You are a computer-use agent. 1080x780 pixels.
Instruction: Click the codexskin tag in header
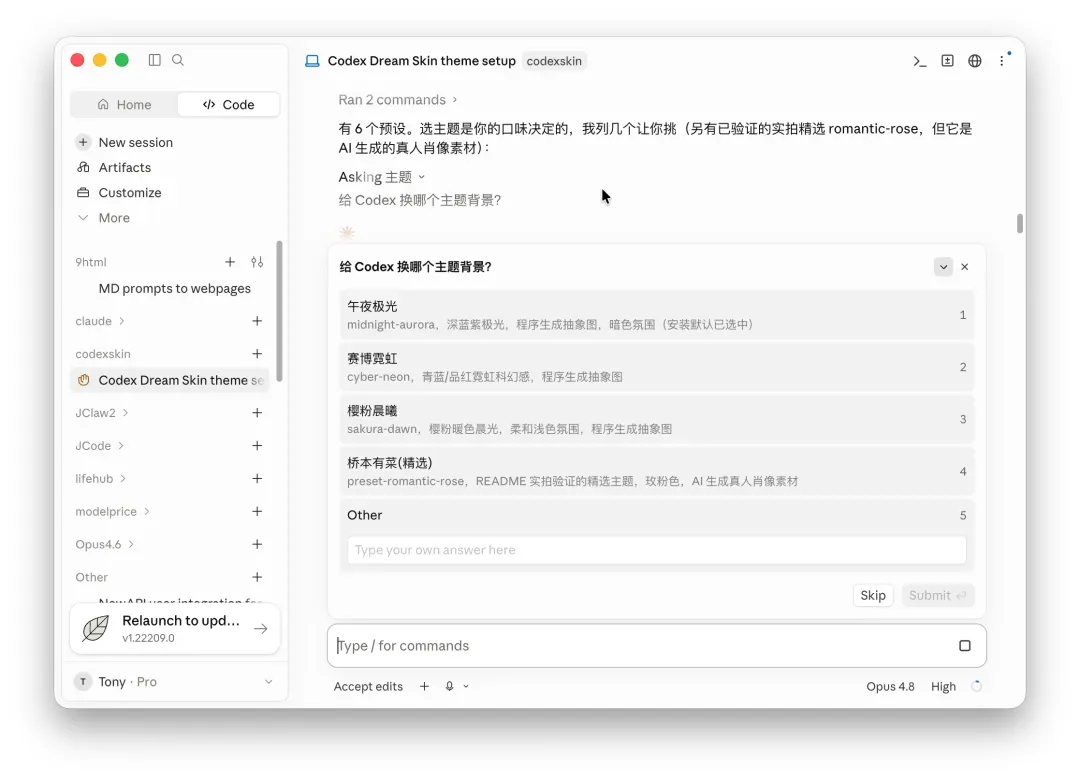pos(554,61)
